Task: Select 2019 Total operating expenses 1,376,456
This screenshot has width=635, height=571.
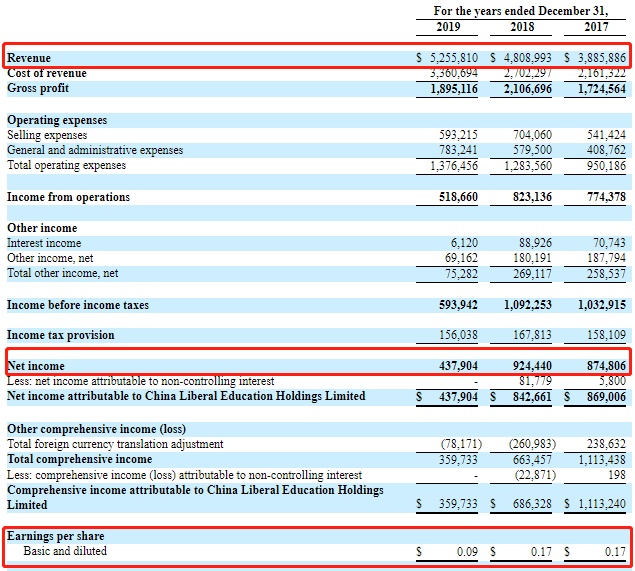Action: [x=454, y=166]
